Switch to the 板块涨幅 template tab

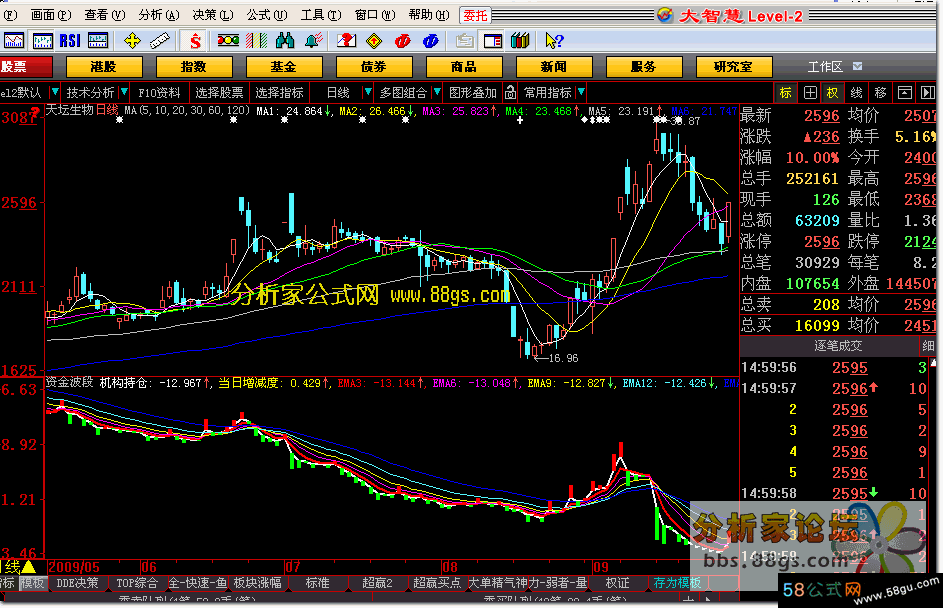click(258, 583)
